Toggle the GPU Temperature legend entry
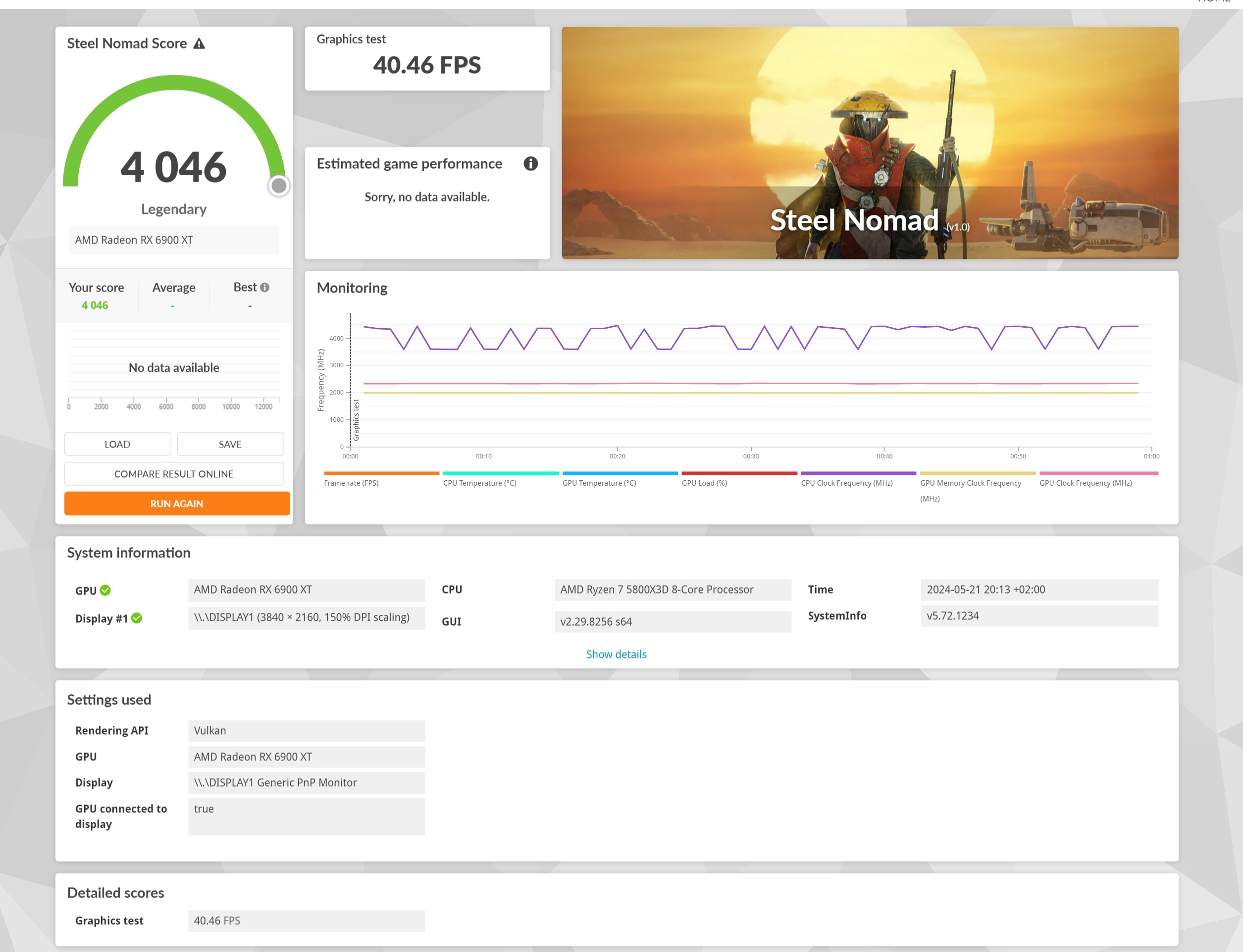1243x952 pixels. pyautogui.click(x=599, y=483)
